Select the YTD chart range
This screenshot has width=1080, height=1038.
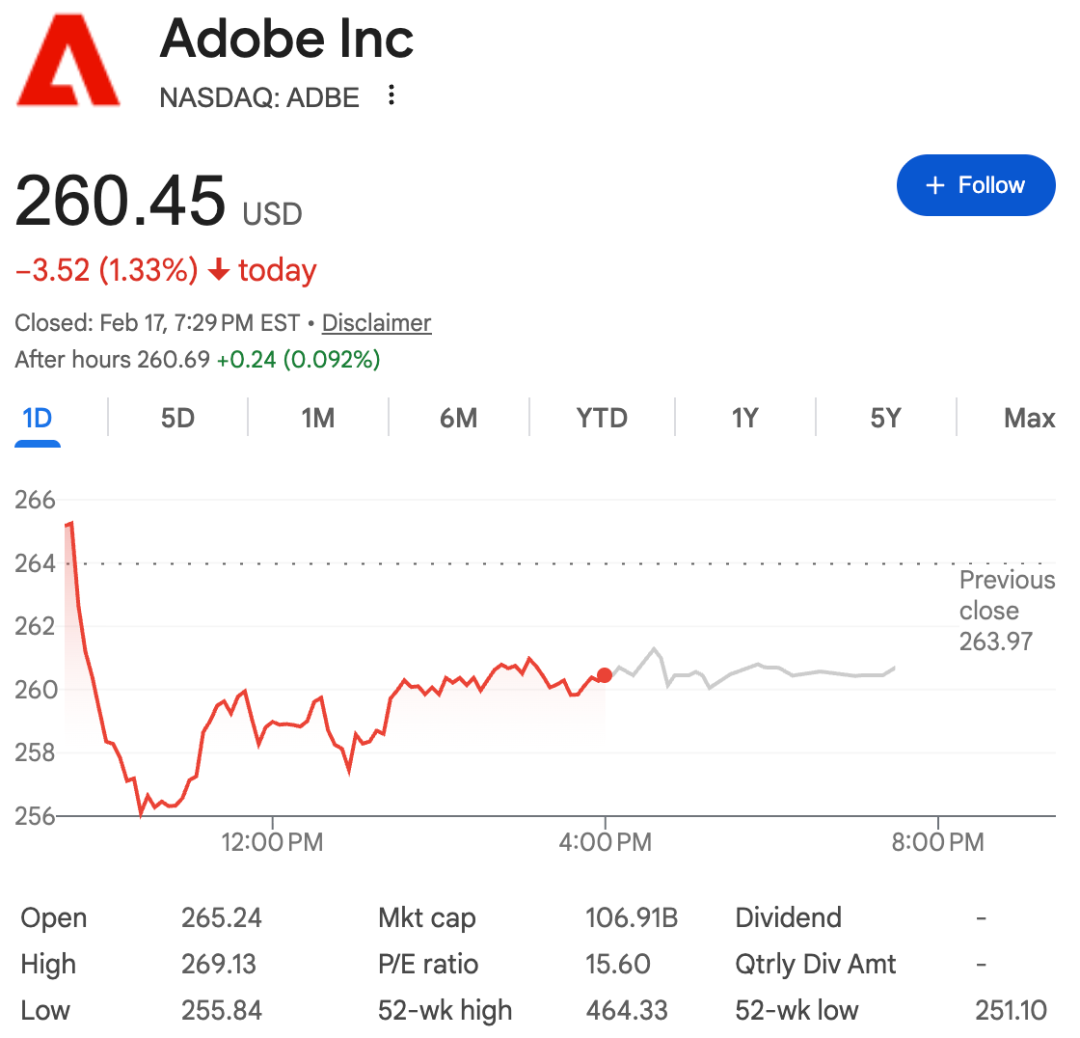tap(601, 417)
